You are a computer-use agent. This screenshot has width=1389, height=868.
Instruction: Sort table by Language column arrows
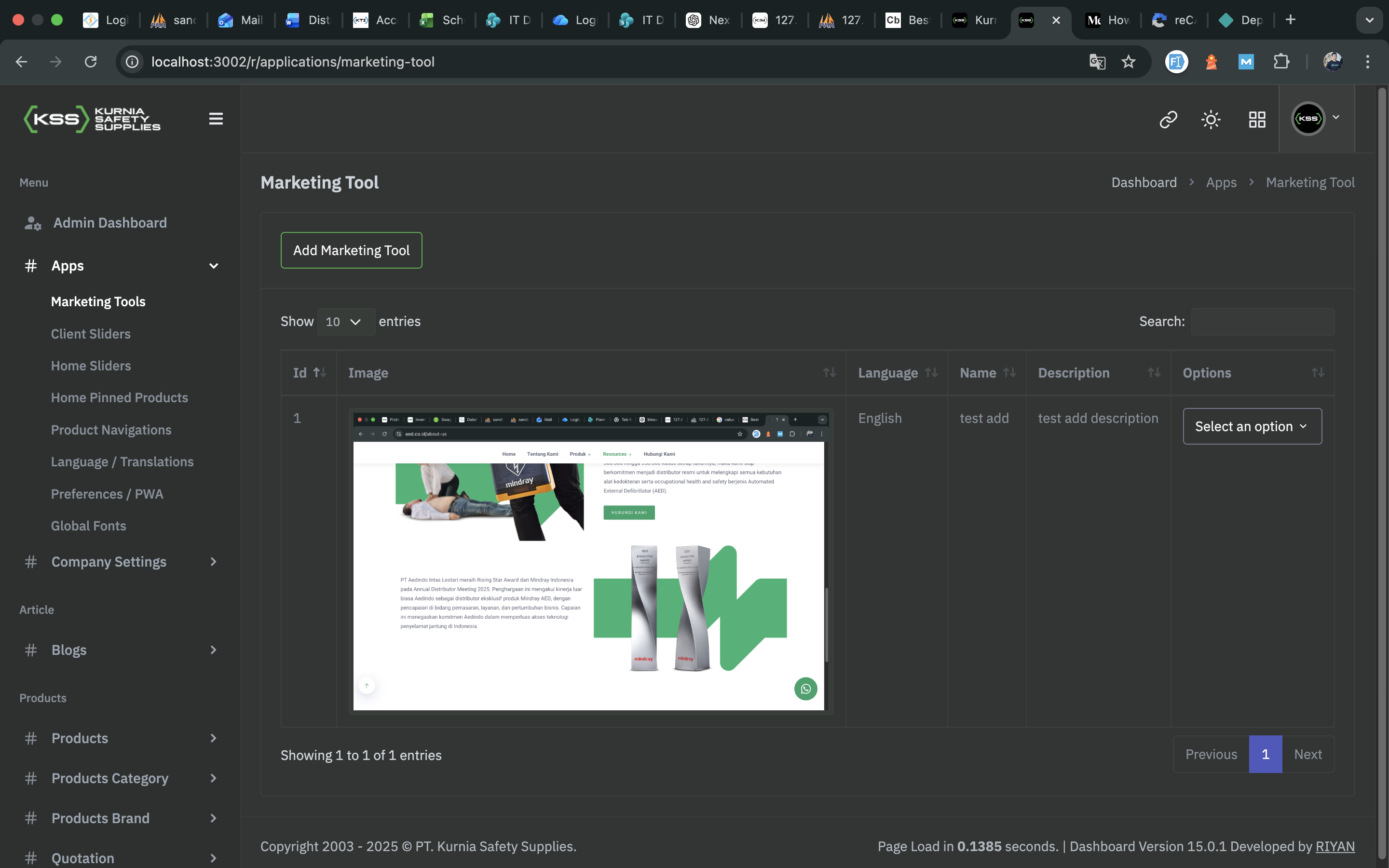(931, 373)
